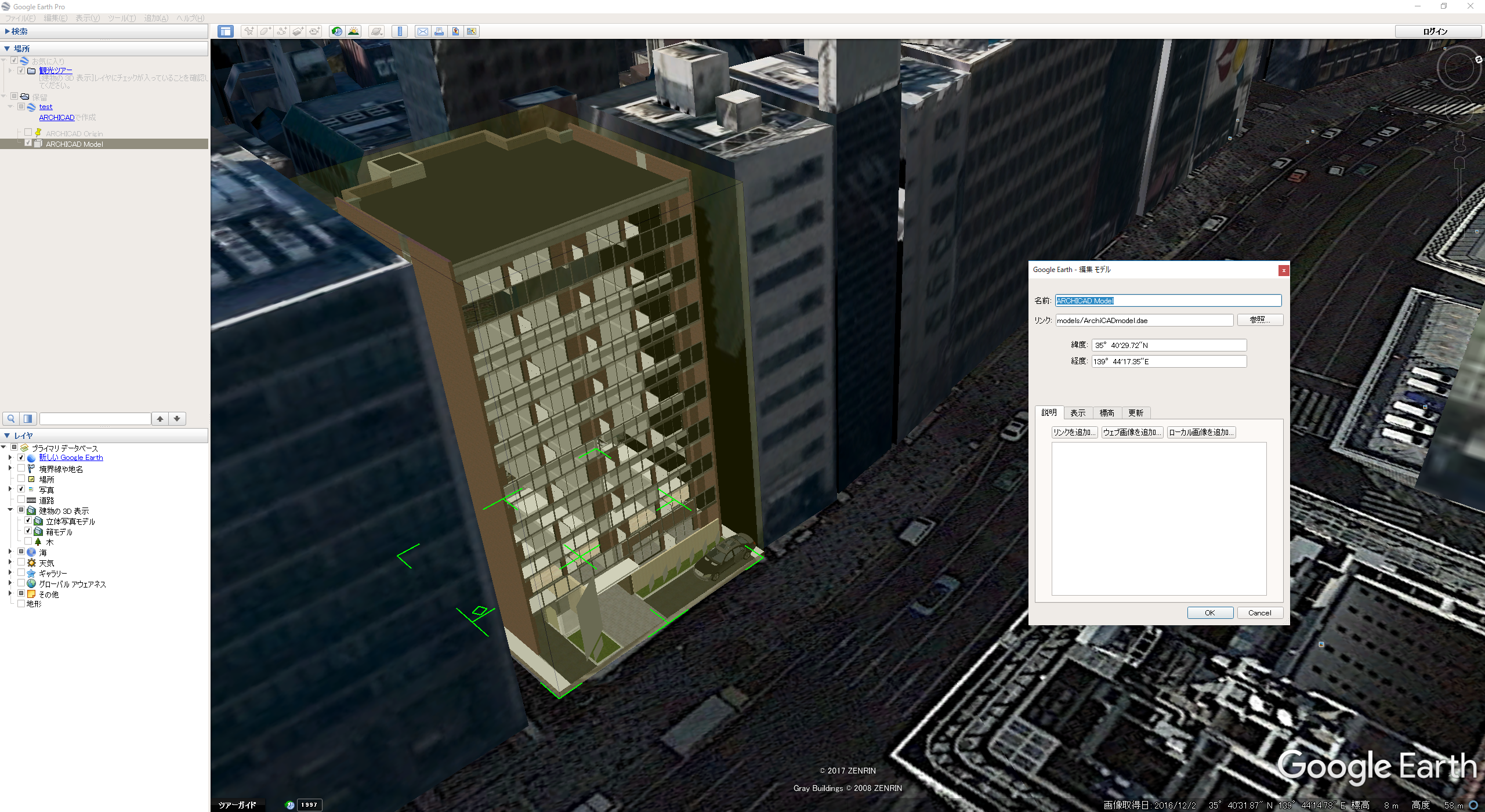This screenshot has width=1485, height=812.
Task: Move selected place down with down arrow
Action: (x=177, y=418)
